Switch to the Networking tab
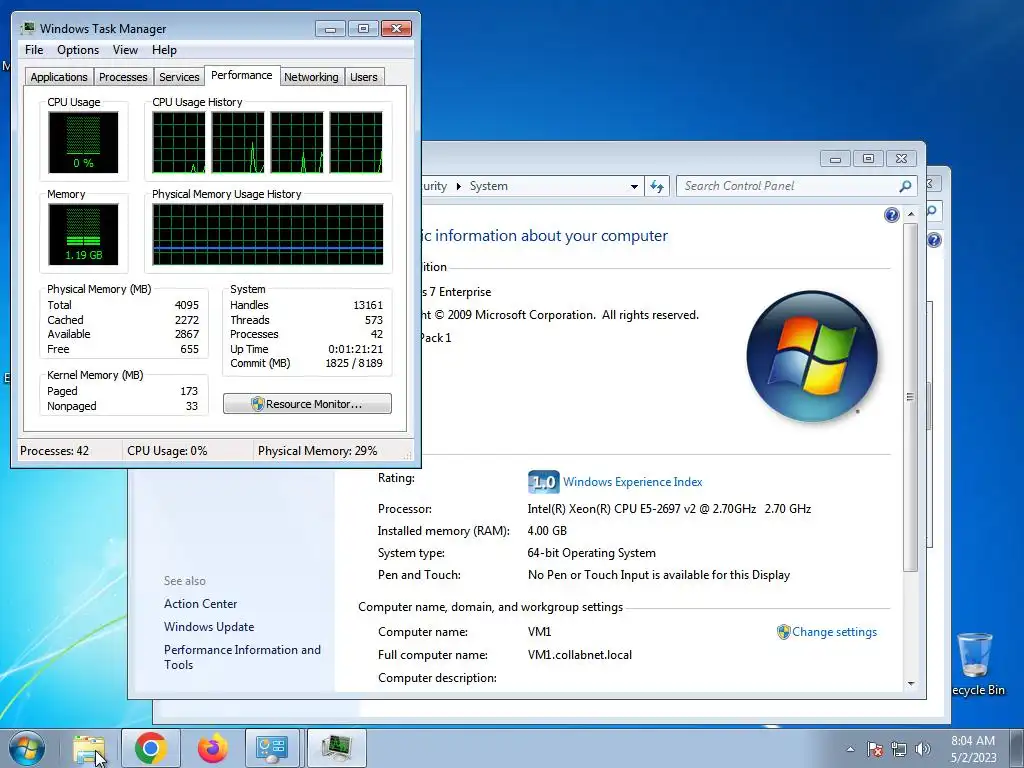The width and height of the screenshot is (1024, 768). pyautogui.click(x=311, y=77)
